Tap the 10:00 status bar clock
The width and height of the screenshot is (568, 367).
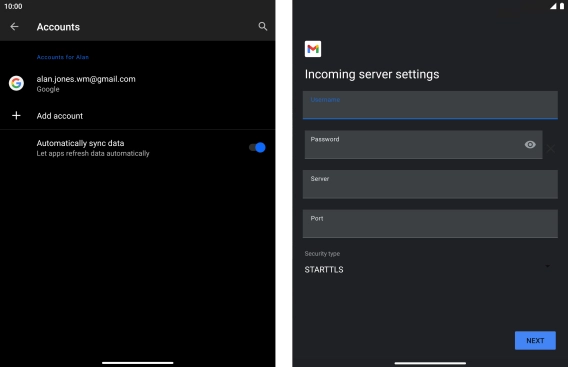[x=13, y=6]
